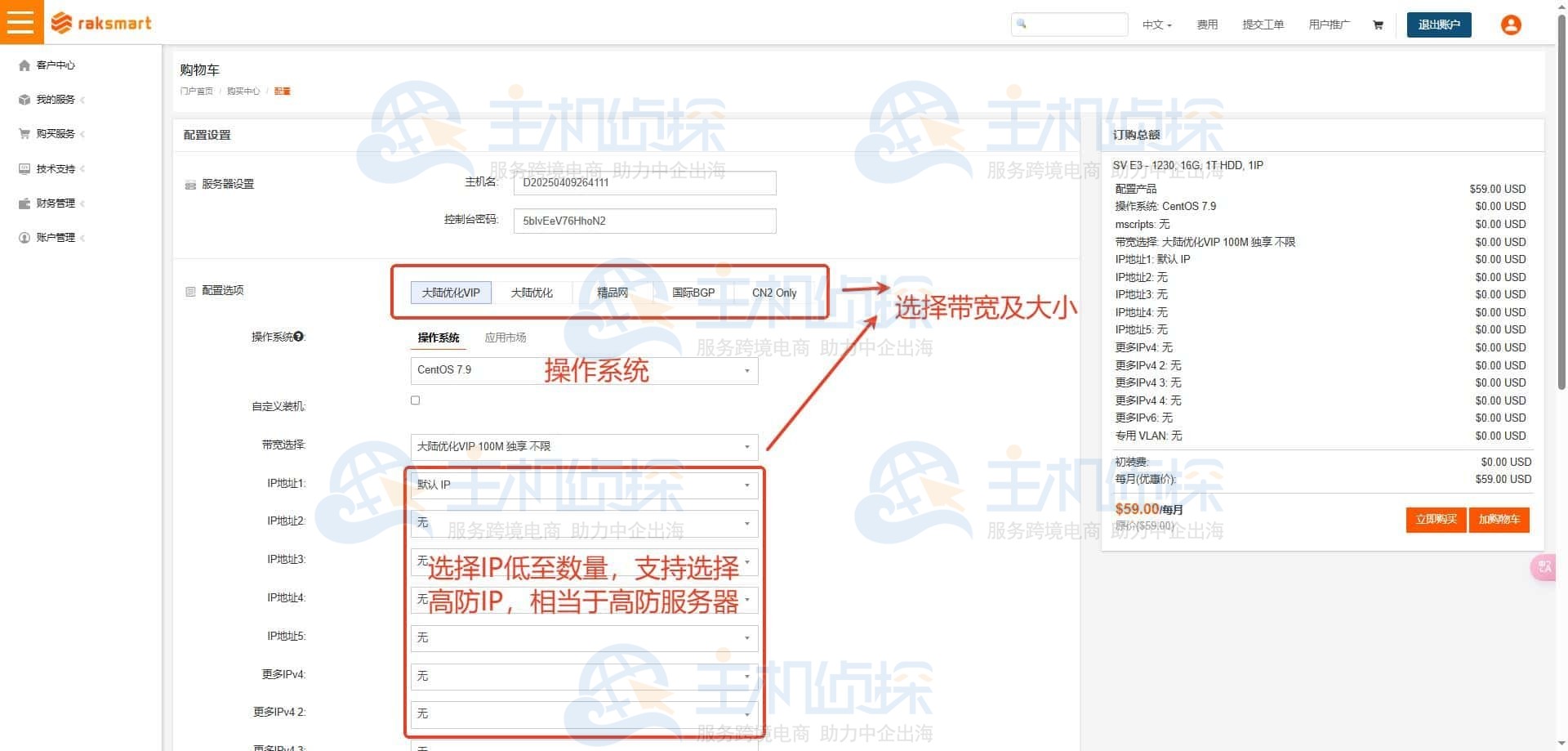Open the hamburger menu at top left
The image size is (1568, 751).
(21, 22)
